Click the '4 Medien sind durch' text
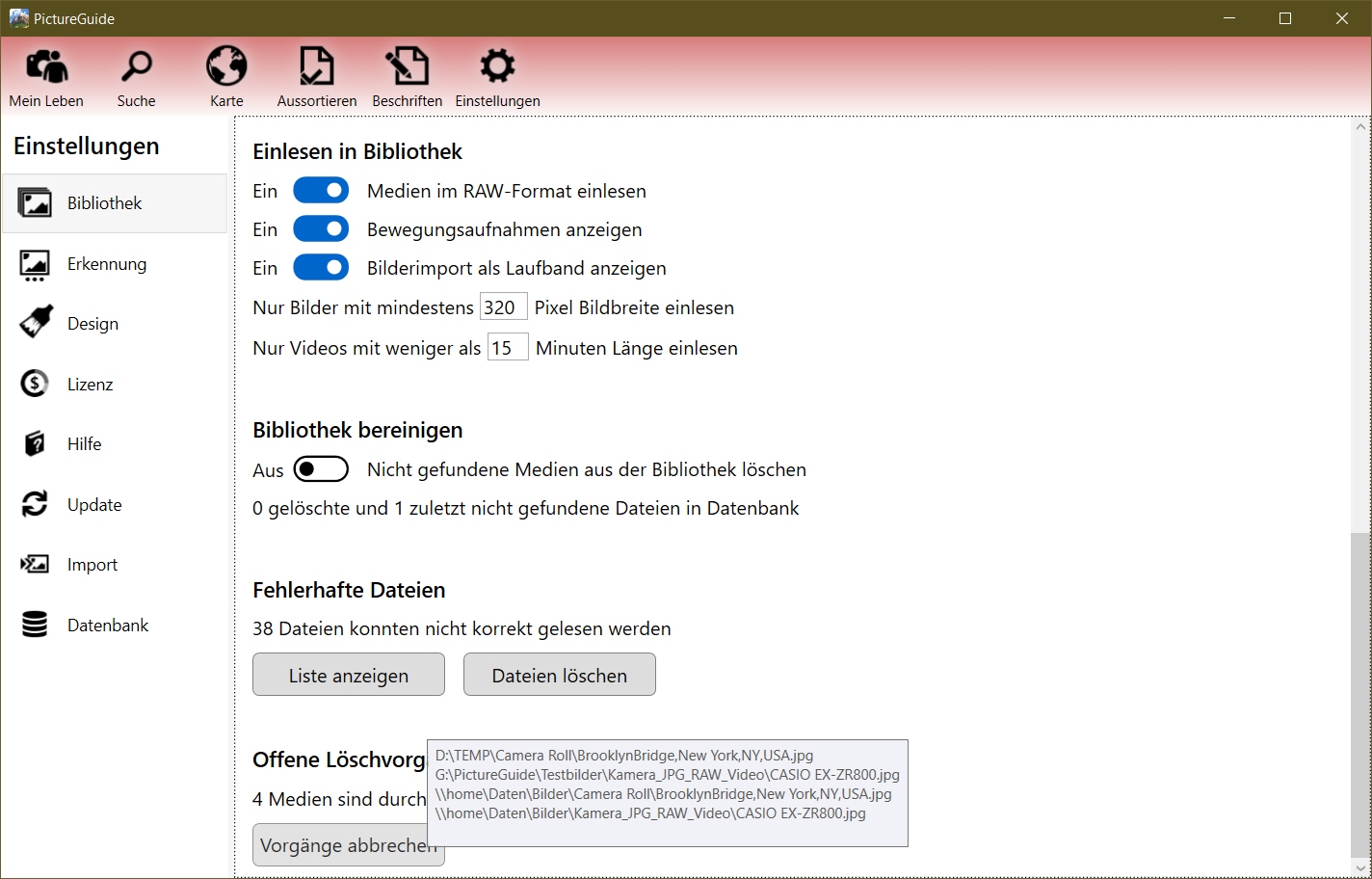The width and height of the screenshot is (1372, 879). click(x=339, y=799)
